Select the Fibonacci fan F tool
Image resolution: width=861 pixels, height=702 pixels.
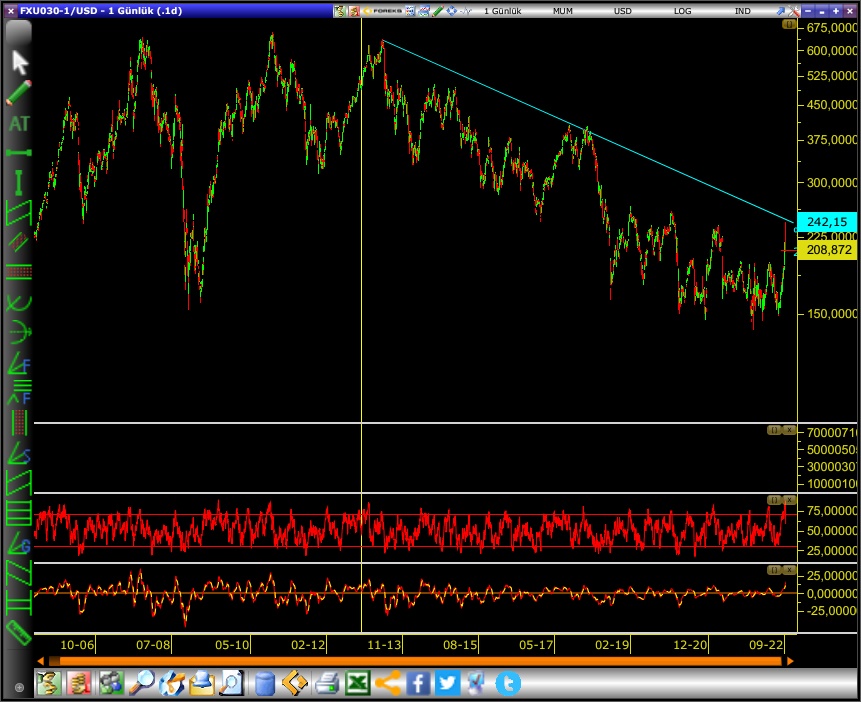19,364
